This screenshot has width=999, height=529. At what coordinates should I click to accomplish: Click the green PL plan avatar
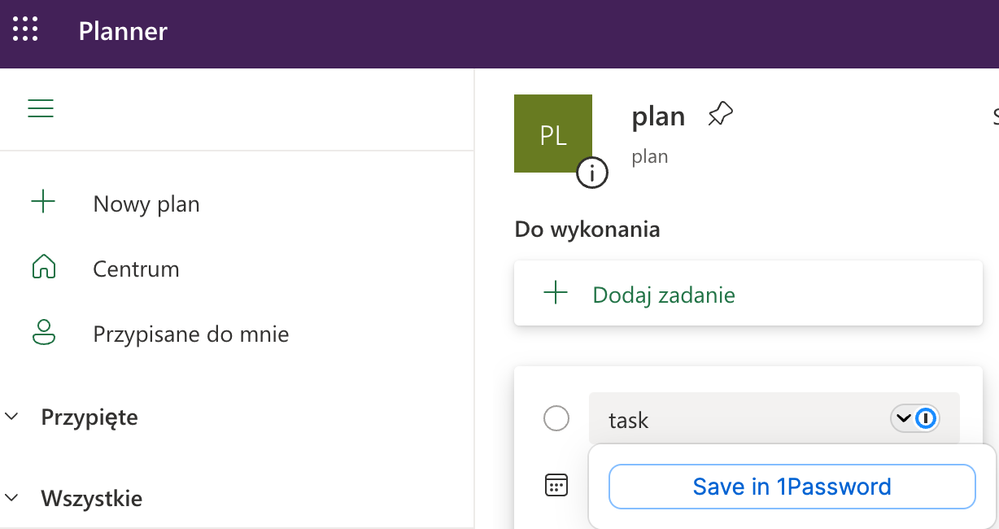click(552, 134)
